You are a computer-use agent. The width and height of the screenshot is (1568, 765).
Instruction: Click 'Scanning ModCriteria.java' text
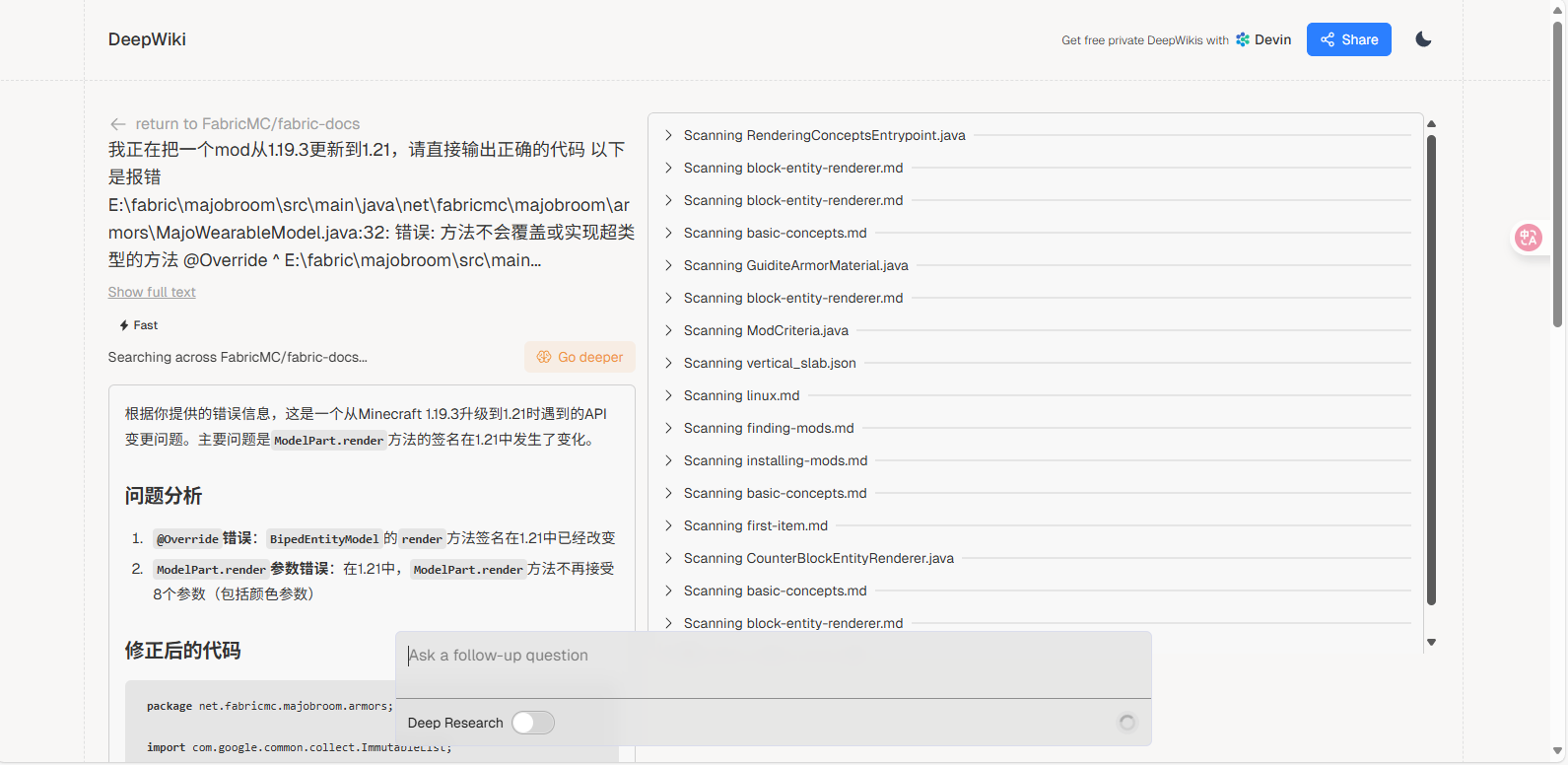[x=766, y=330]
